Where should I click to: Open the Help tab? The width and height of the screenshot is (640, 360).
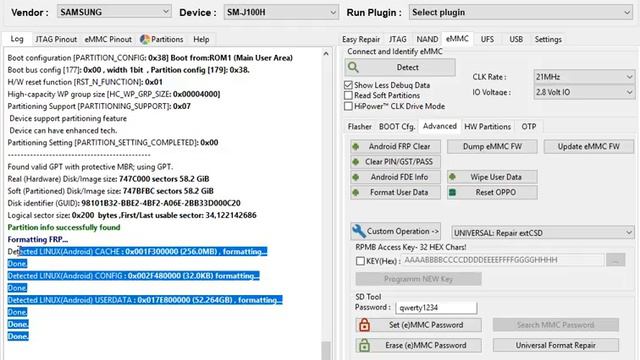[201, 39]
